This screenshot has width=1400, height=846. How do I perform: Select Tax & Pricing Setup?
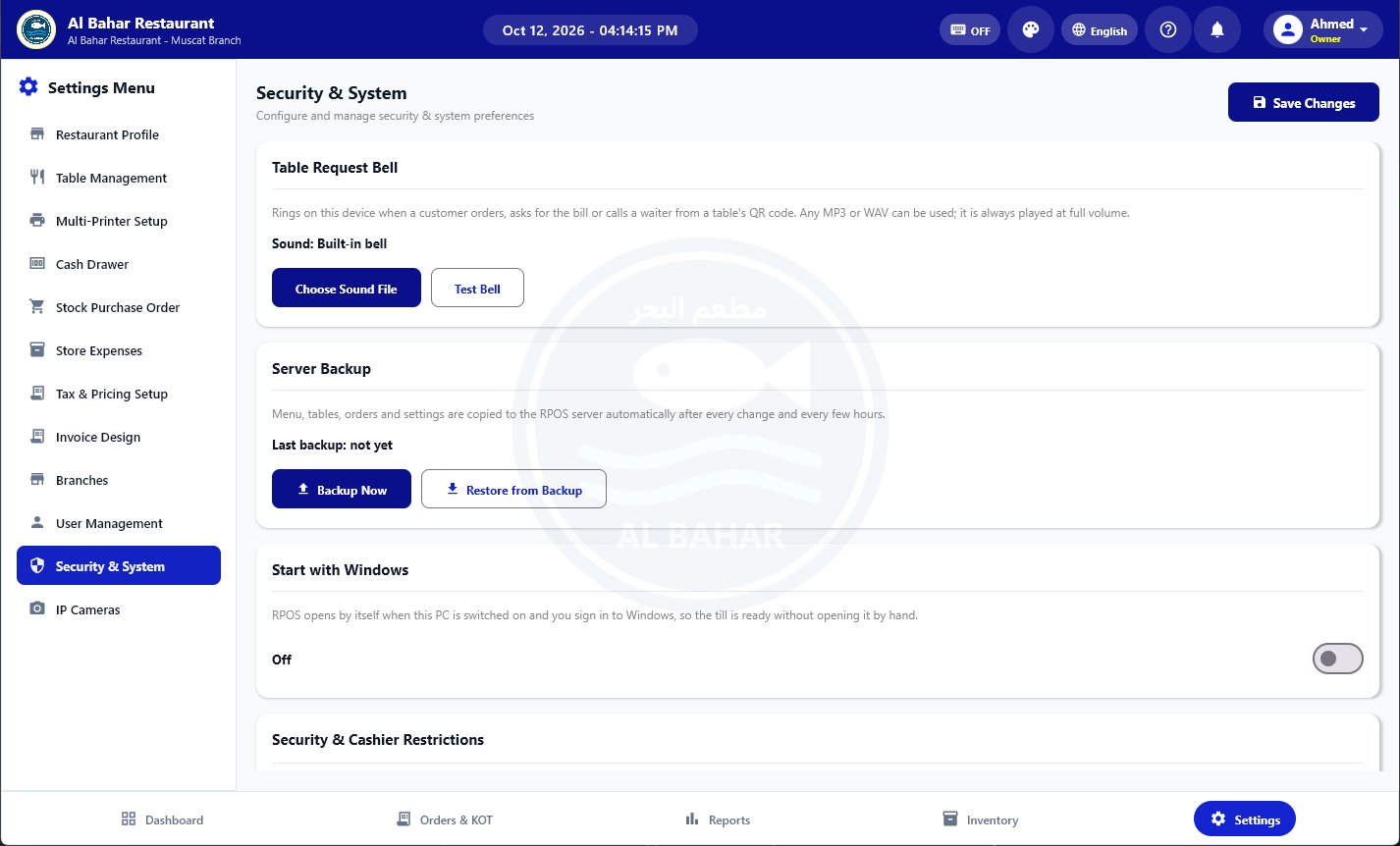[x=119, y=394]
